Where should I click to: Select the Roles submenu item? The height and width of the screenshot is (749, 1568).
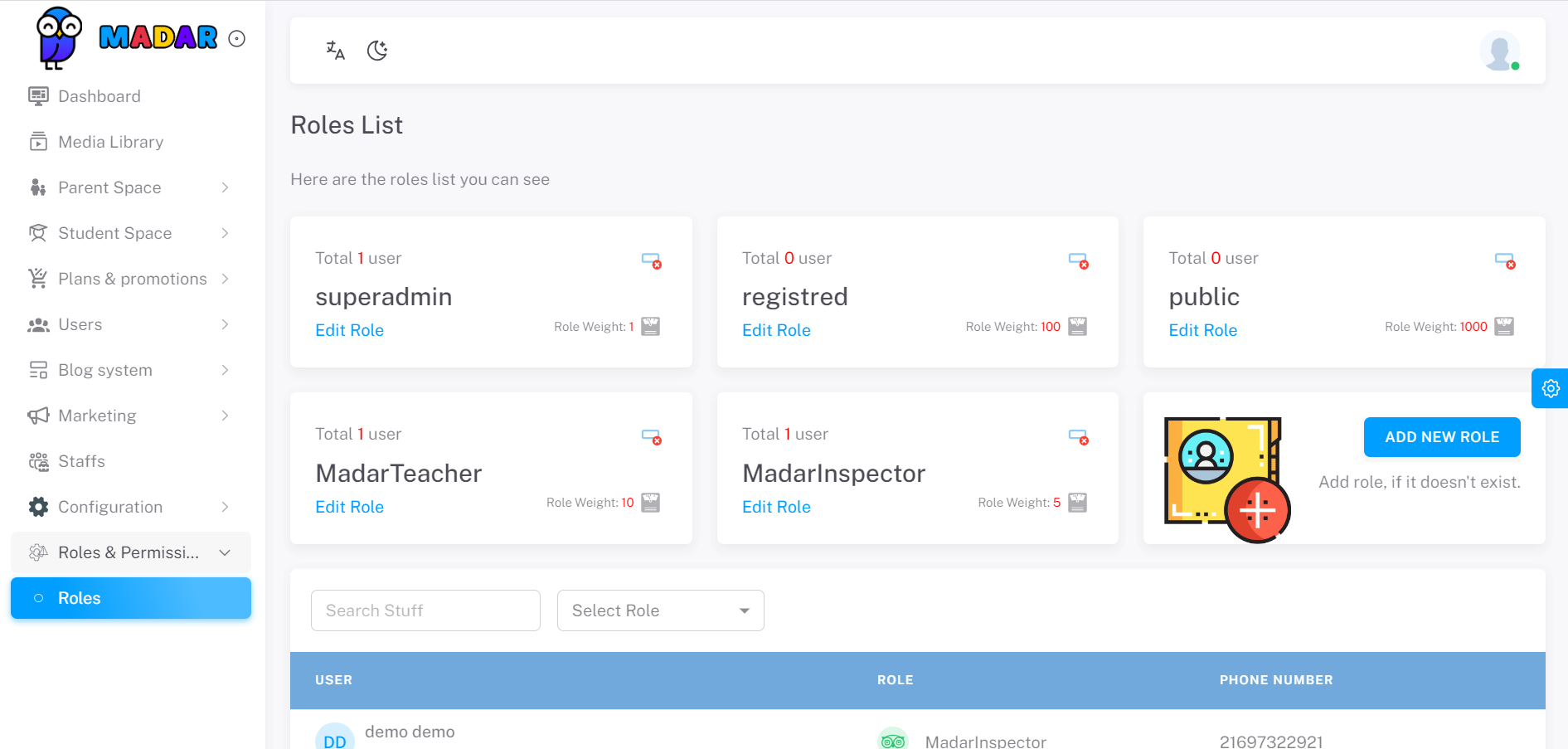click(x=130, y=598)
